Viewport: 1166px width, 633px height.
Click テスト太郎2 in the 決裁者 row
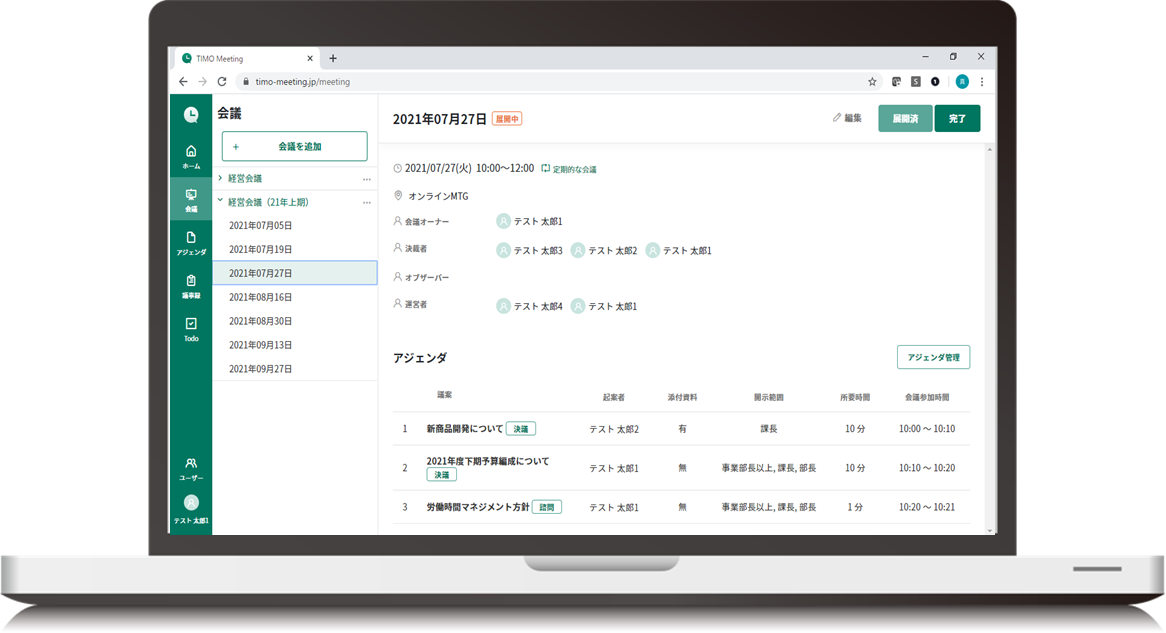click(x=612, y=251)
